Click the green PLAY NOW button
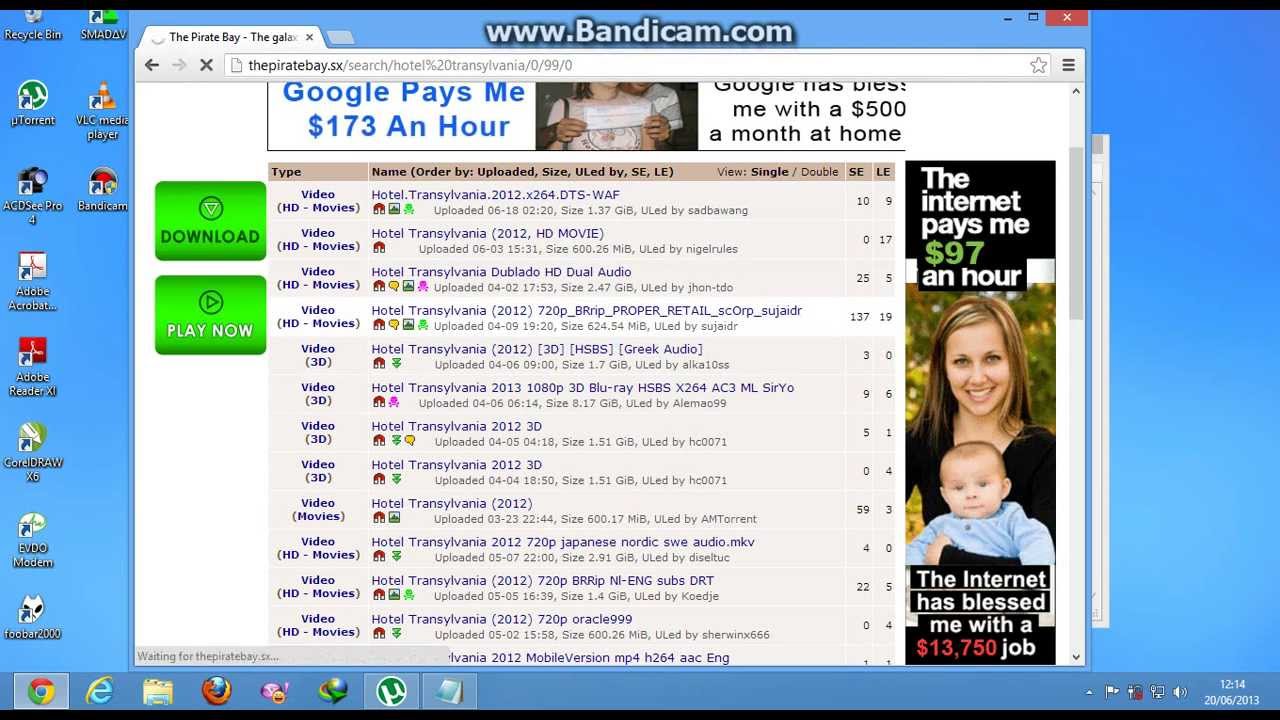The image size is (1280, 720). pos(210,315)
